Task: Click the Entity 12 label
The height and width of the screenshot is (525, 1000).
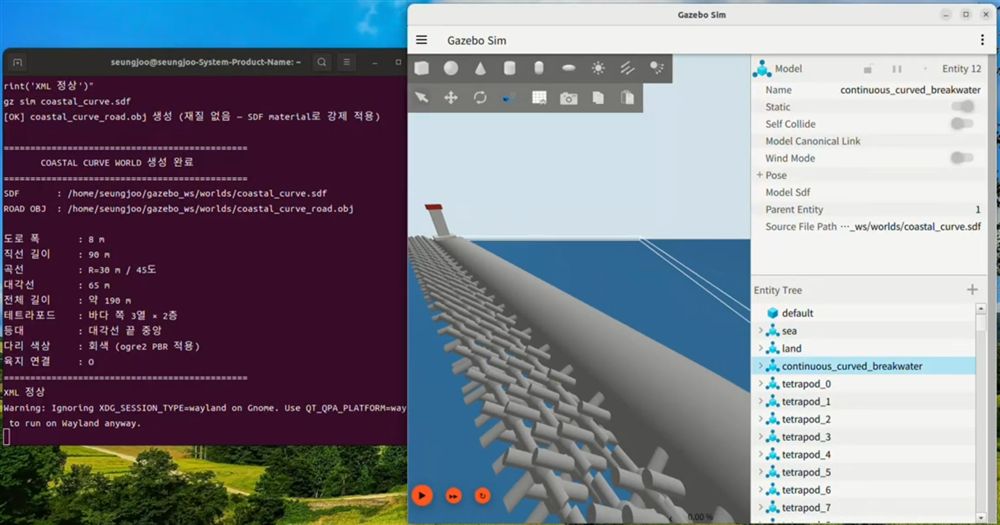Action: [x=962, y=69]
